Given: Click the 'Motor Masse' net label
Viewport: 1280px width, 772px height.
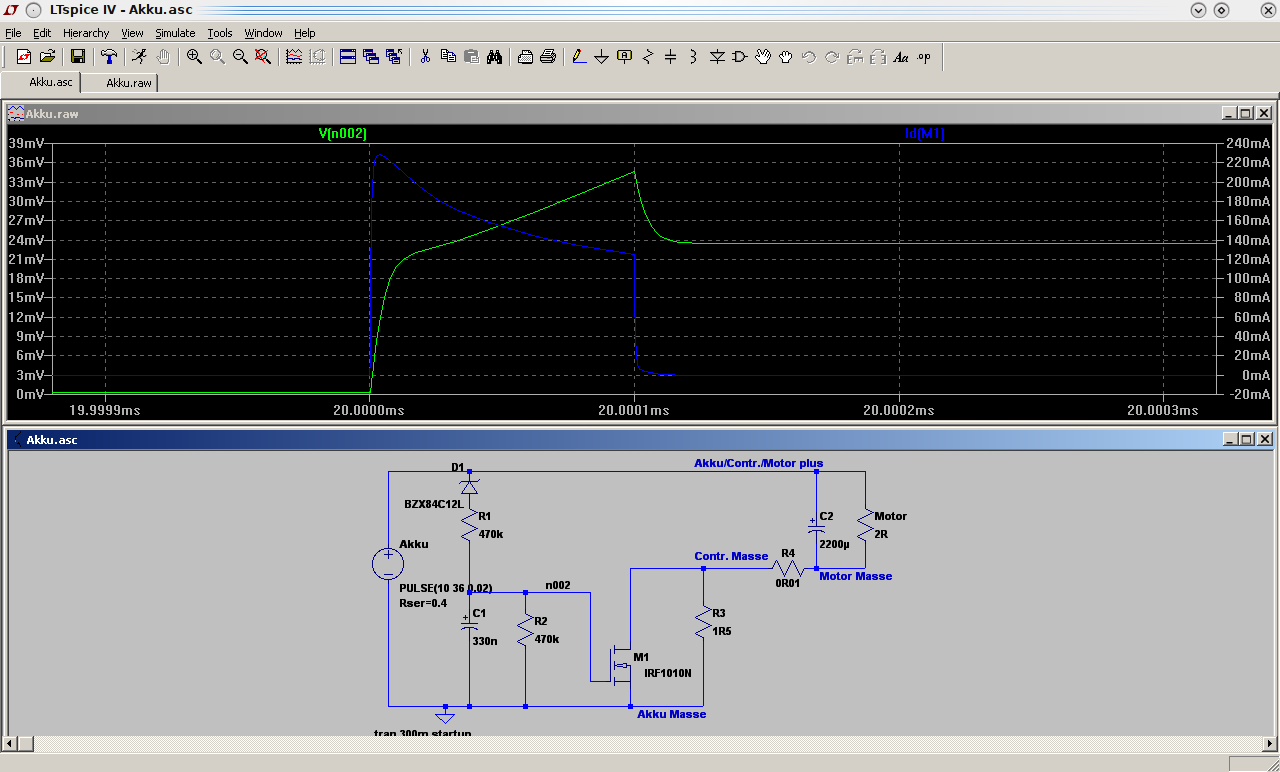Looking at the screenshot, I should [856, 576].
